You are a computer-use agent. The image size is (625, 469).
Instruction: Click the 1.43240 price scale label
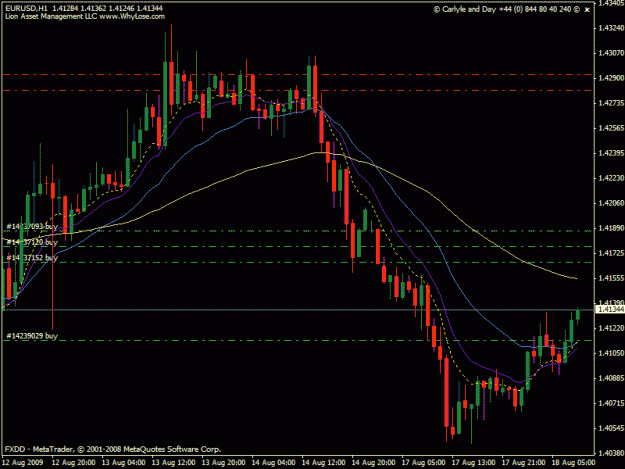611,28
